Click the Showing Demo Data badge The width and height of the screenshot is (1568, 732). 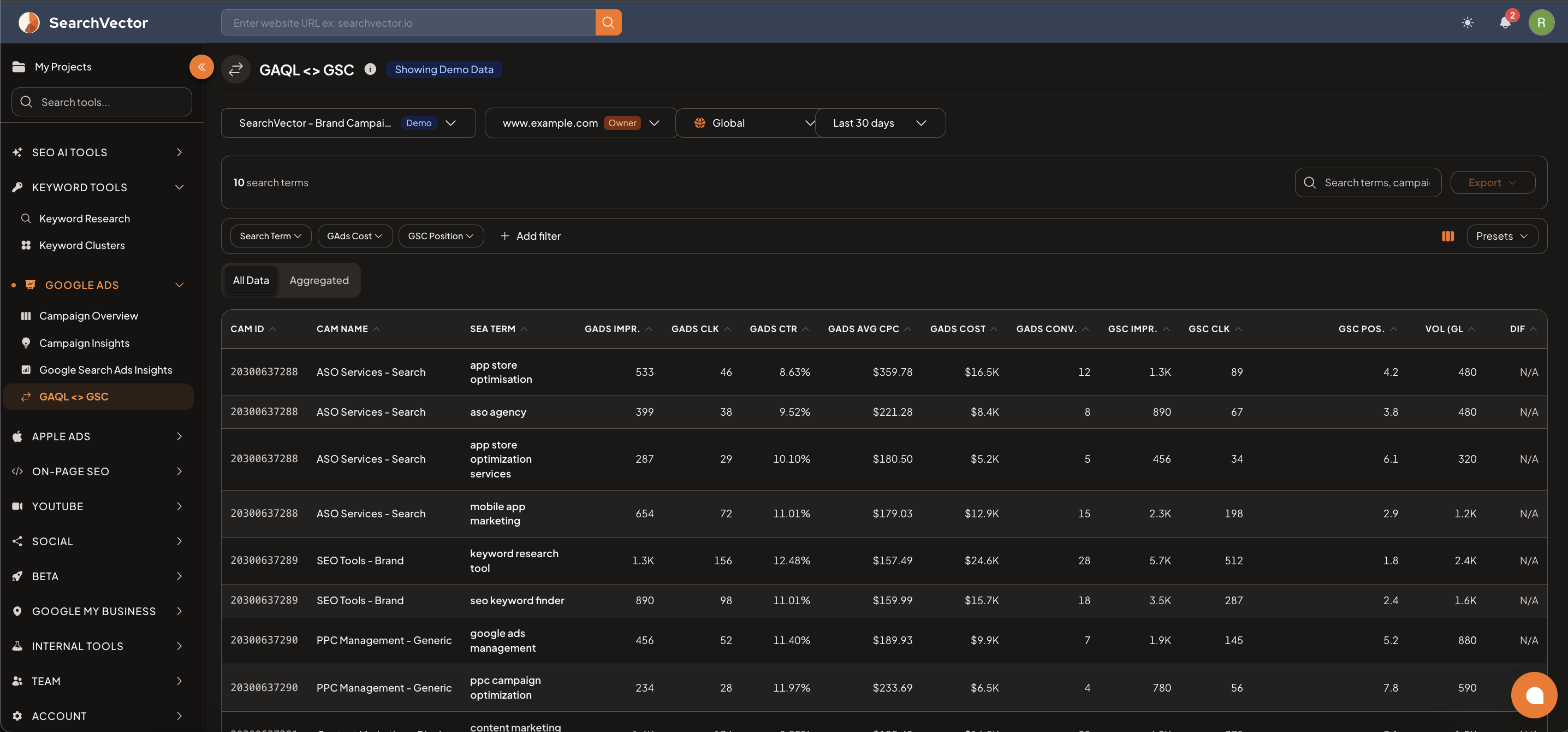tap(444, 69)
